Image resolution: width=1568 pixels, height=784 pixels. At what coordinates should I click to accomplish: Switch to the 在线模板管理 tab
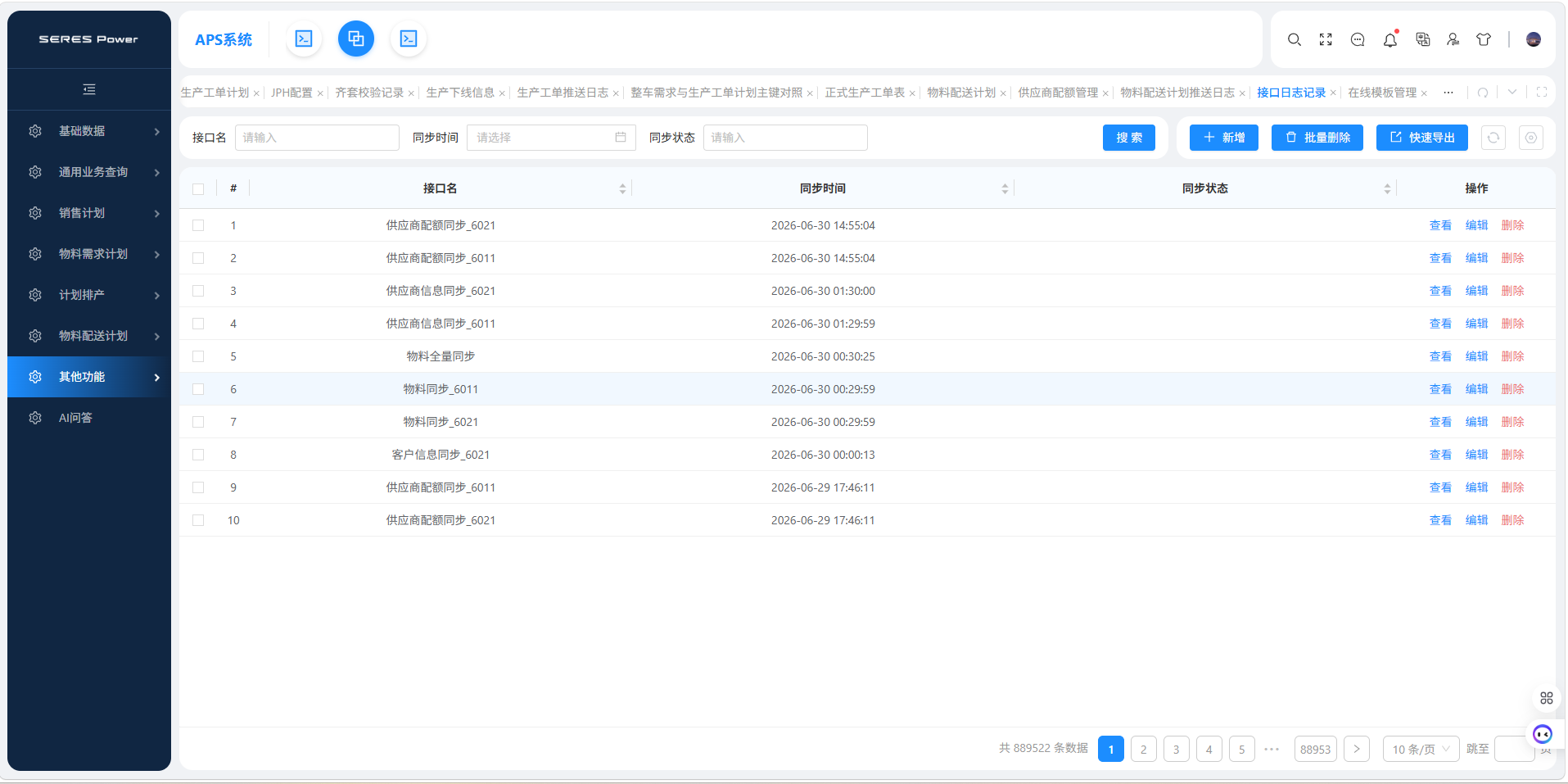(x=1382, y=93)
